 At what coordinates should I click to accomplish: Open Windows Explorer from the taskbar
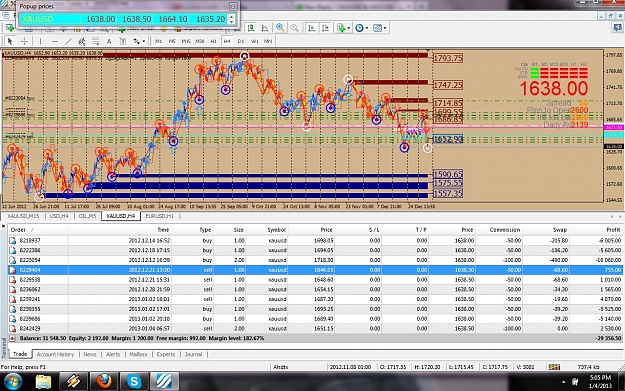point(43,381)
